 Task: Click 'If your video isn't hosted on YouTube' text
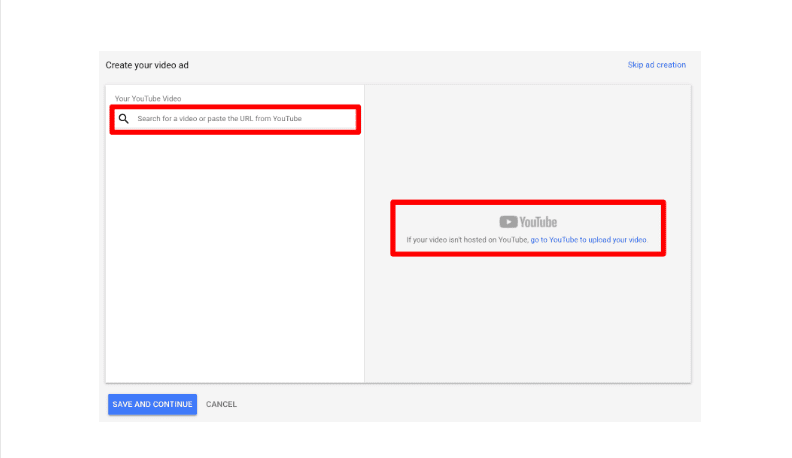click(467, 240)
